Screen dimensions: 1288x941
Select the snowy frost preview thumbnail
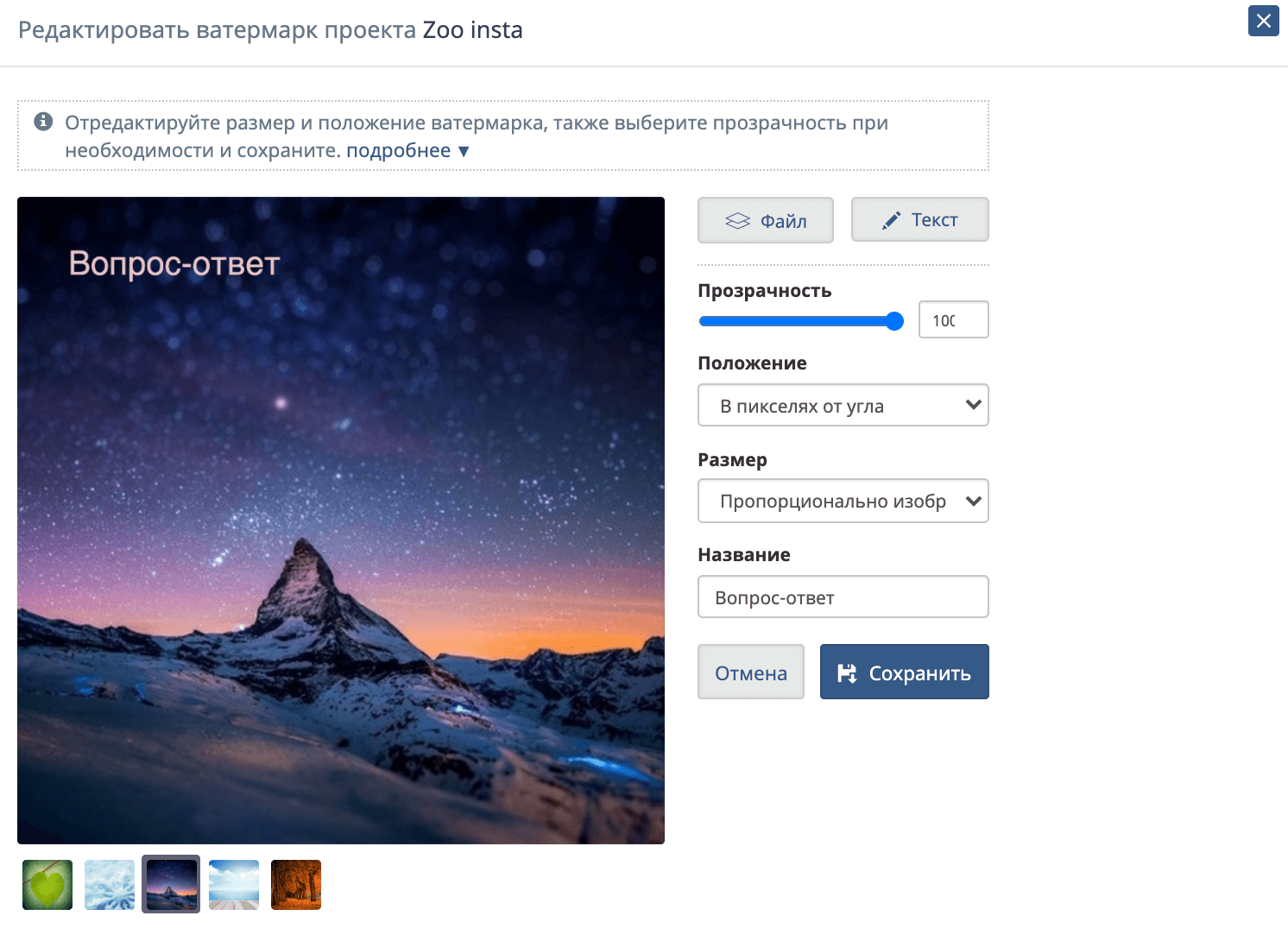coord(110,885)
